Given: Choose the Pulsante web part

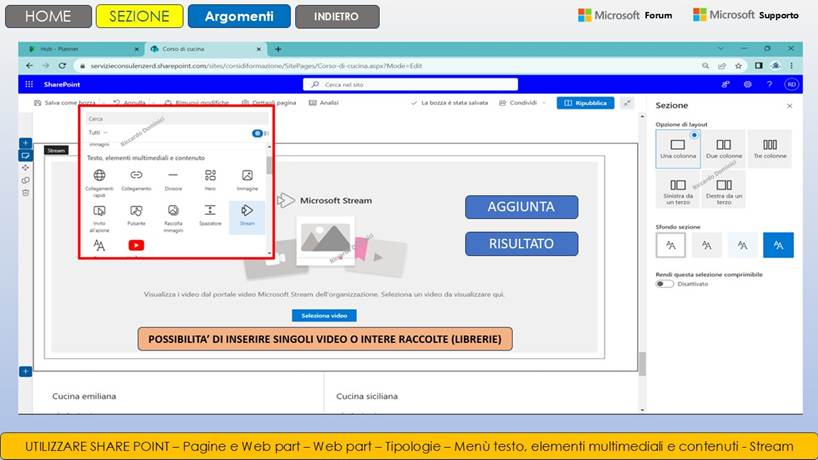Looking at the screenshot, I should pyautogui.click(x=136, y=215).
